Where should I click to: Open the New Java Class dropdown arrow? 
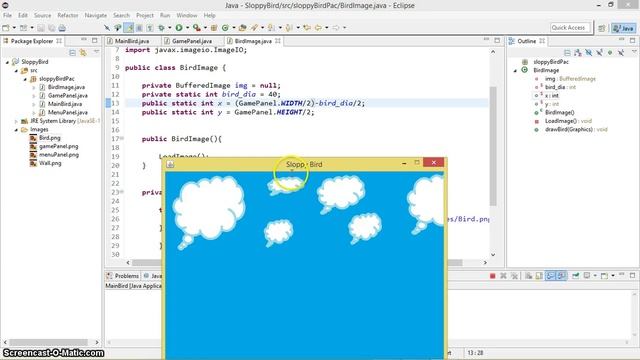click(x=233, y=28)
